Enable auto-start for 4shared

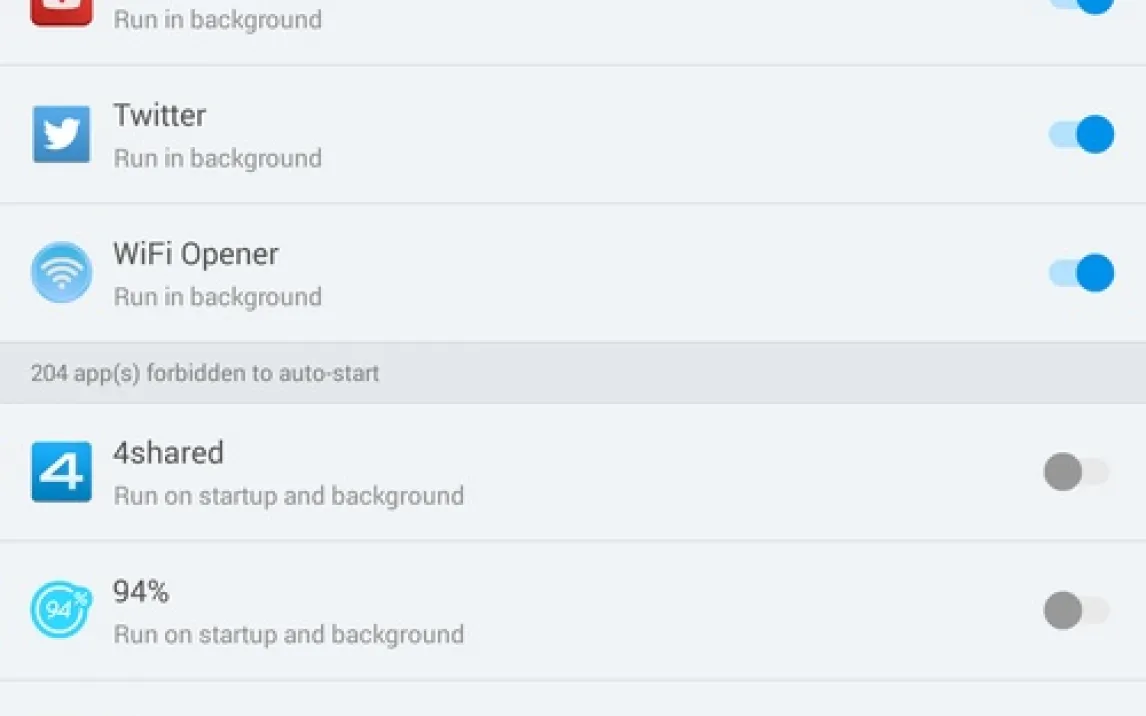tap(1076, 472)
